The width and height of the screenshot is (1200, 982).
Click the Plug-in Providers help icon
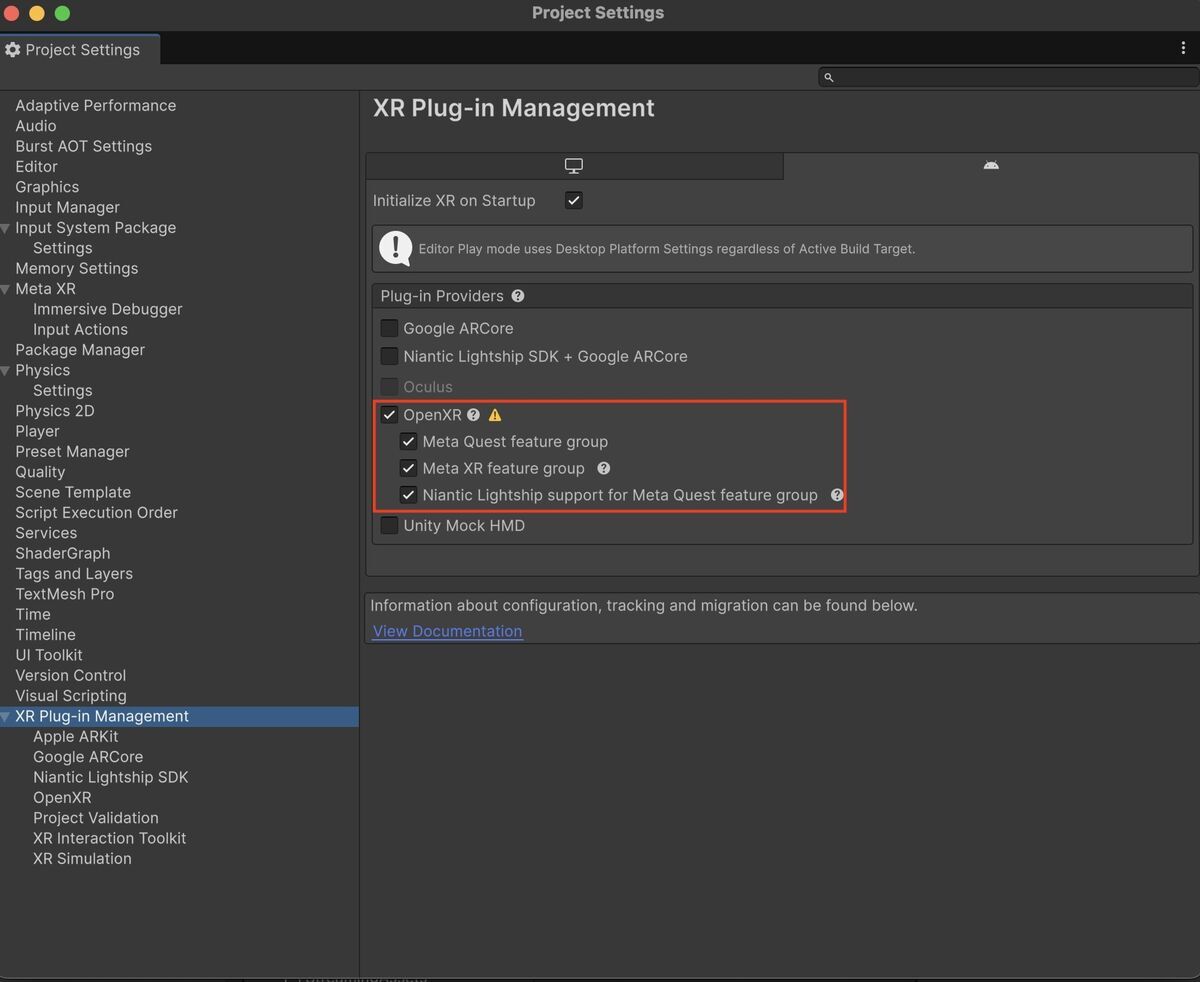pyautogui.click(x=518, y=296)
